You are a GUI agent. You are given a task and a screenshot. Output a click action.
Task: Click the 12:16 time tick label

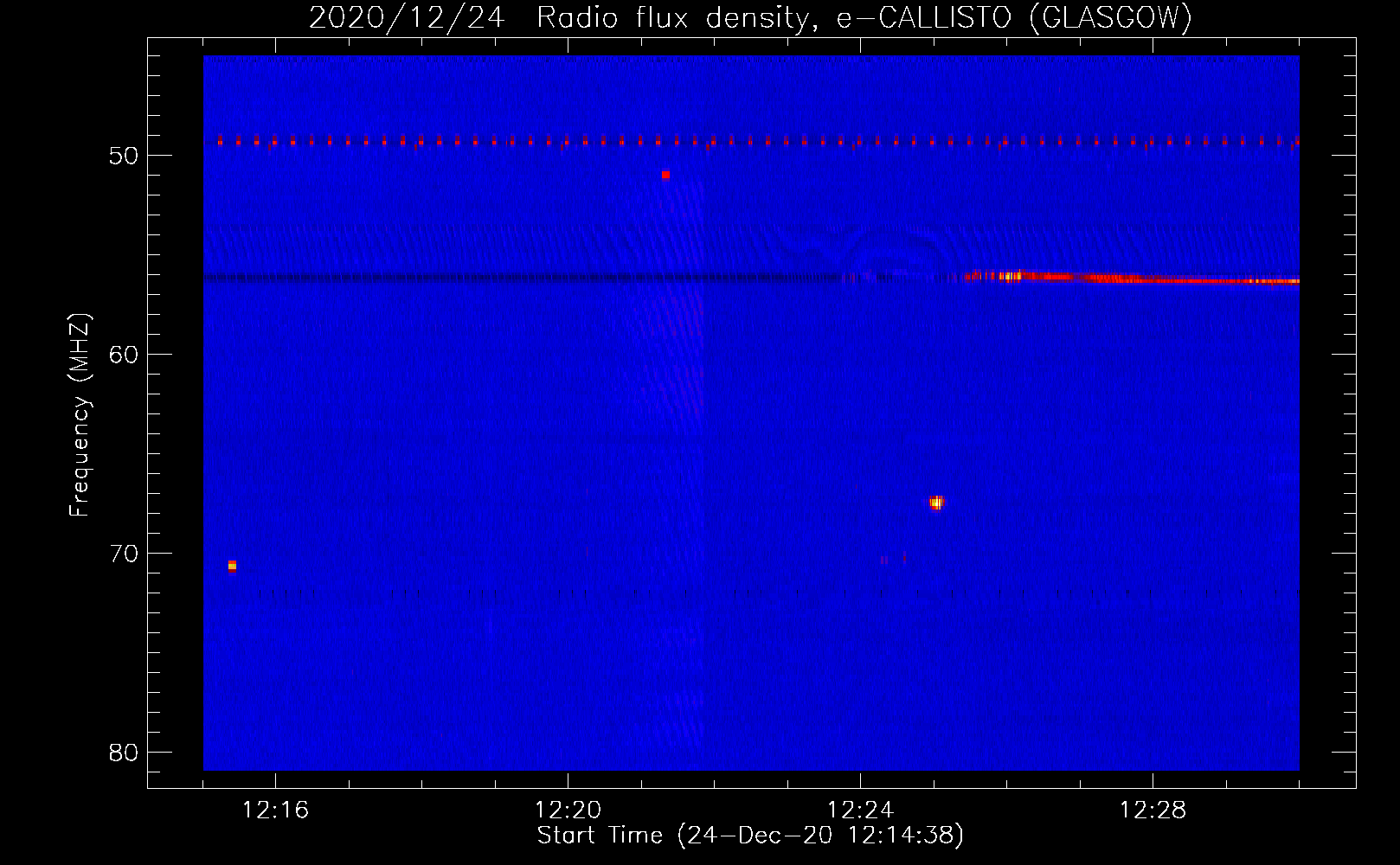coord(275,810)
